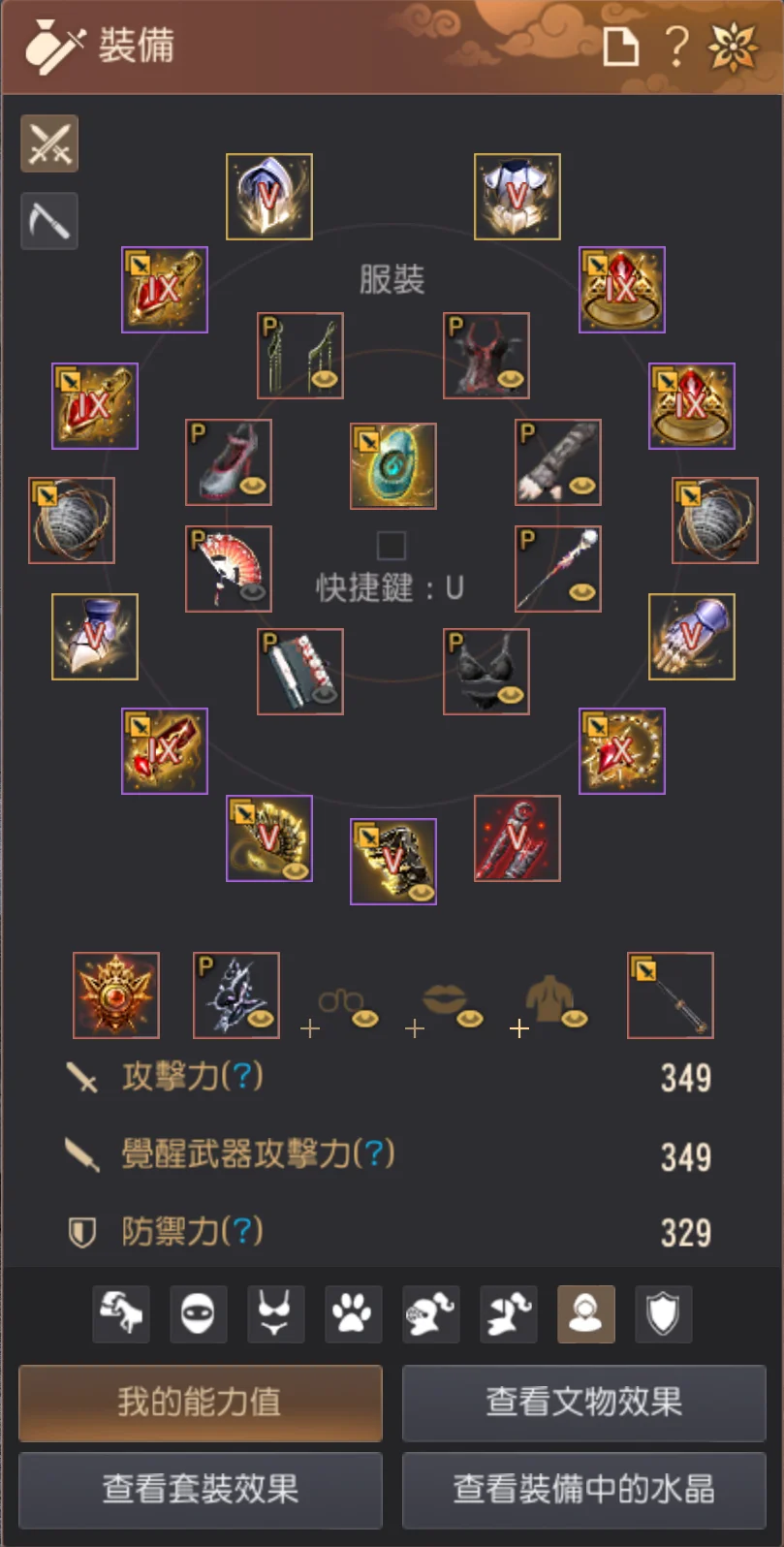The image size is (784, 1547).
Task: Toggle the checkbox above 快捷鍵 : U
Action: pos(392,545)
